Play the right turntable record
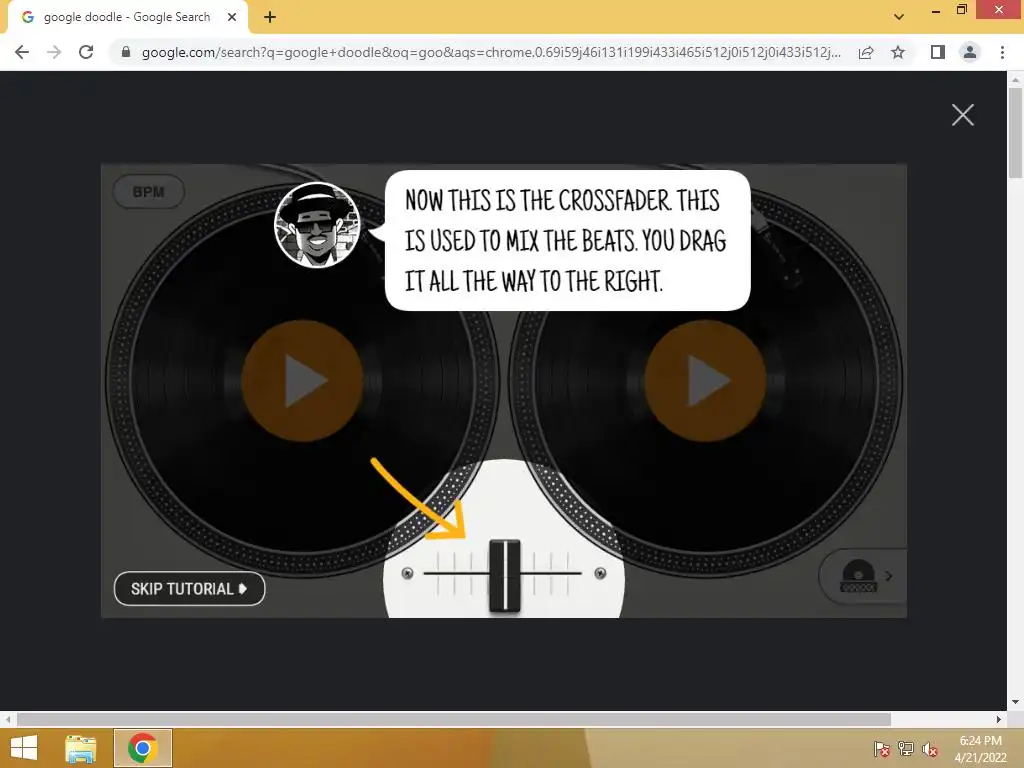Viewport: 1024px width, 768px height. coord(705,380)
